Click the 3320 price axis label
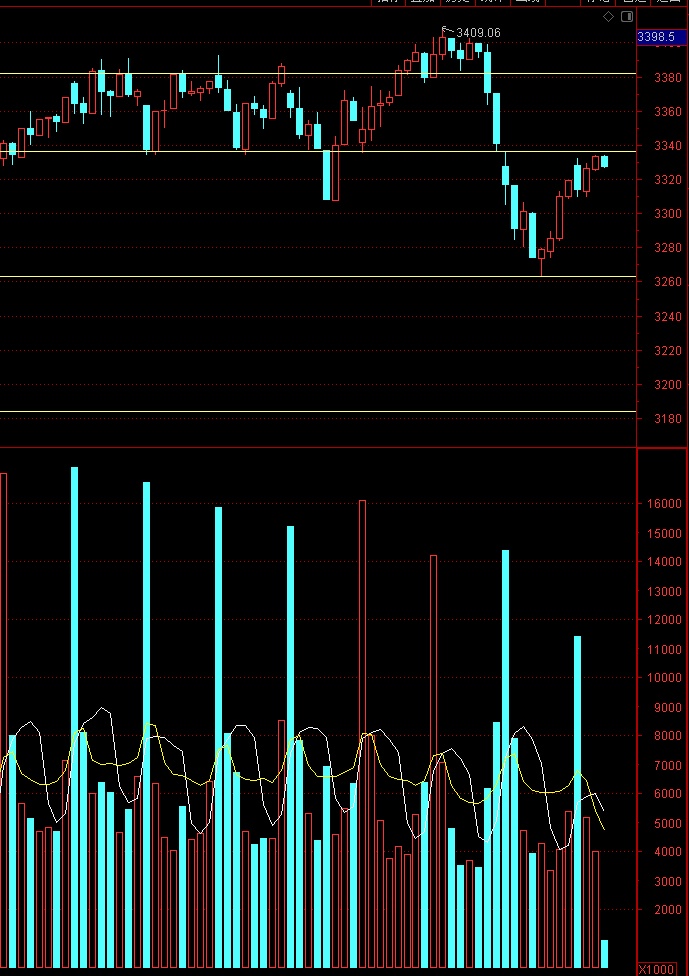Viewport: 689px width, 976px height. pos(668,180)
